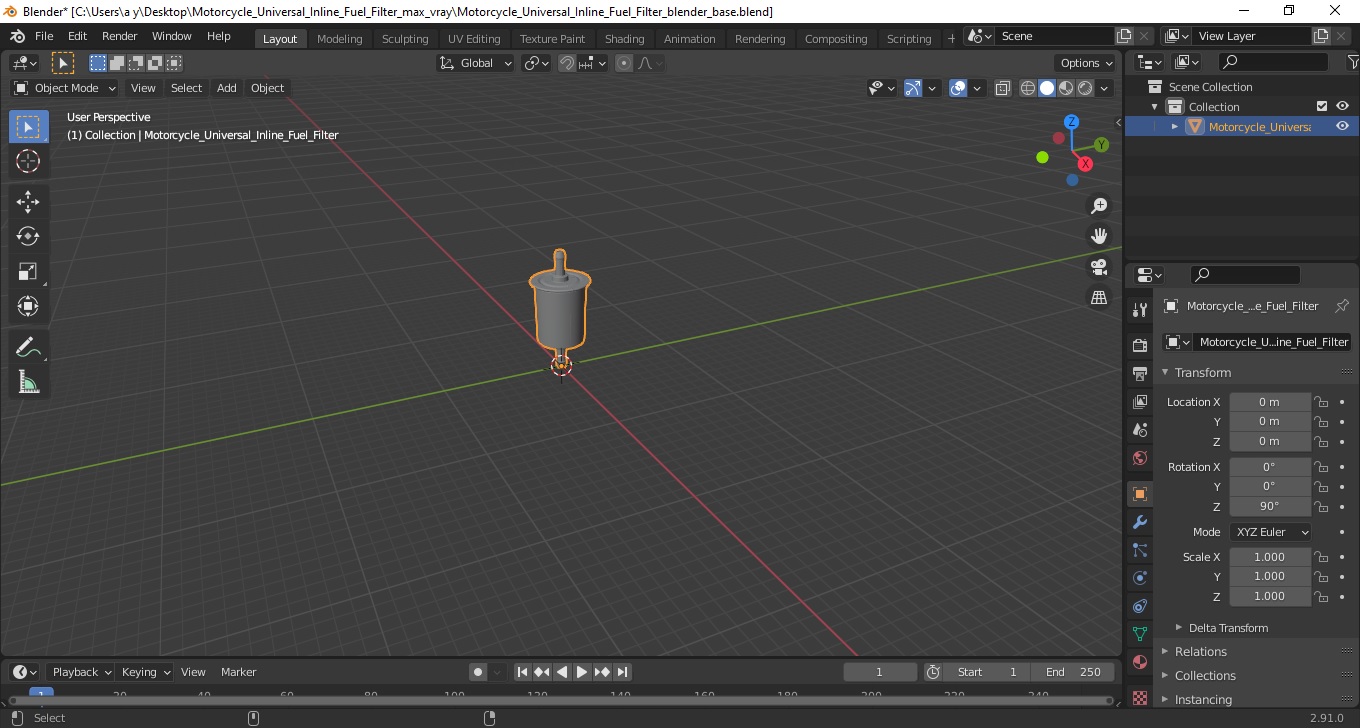Open the Render menu
This screenshot has height=728, width=1360.
tap(120, 36)
